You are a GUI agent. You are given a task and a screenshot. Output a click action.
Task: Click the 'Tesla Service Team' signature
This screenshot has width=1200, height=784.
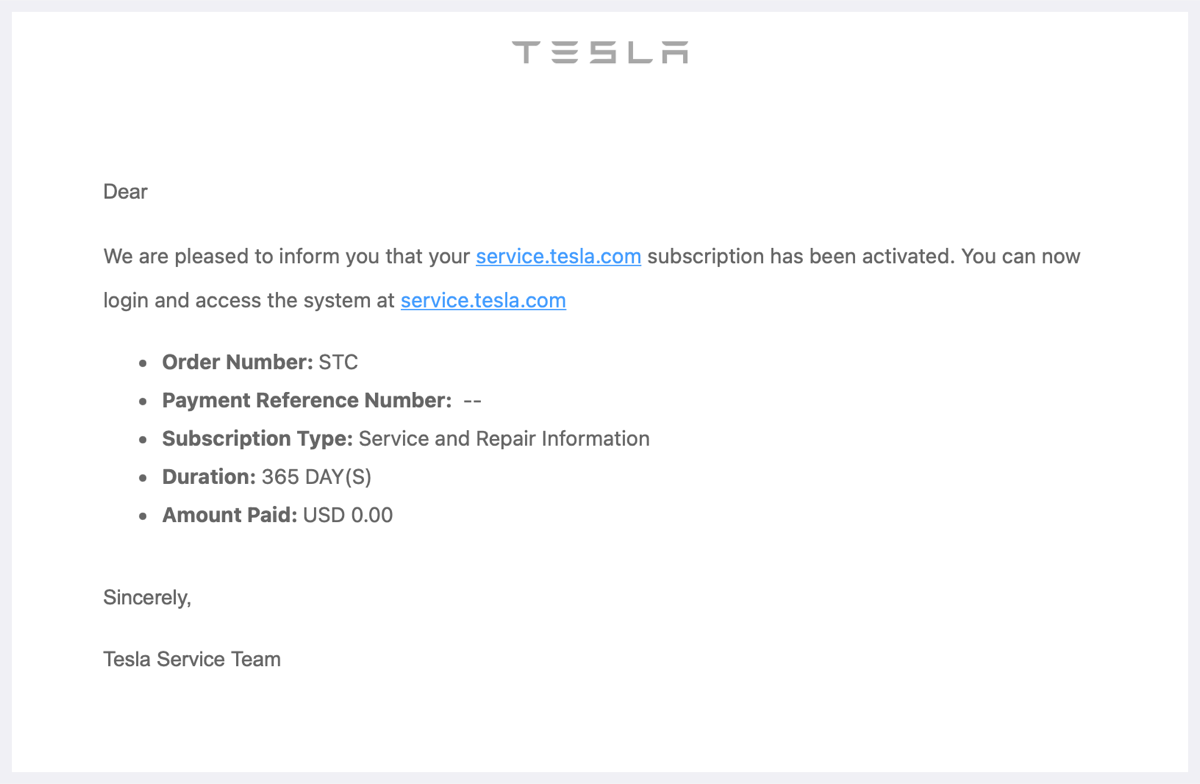[x=192, y=659]
